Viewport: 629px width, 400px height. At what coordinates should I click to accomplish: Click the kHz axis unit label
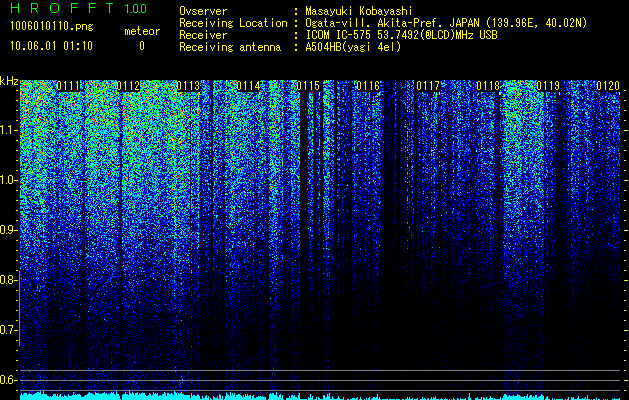click(x=9, y=81)
